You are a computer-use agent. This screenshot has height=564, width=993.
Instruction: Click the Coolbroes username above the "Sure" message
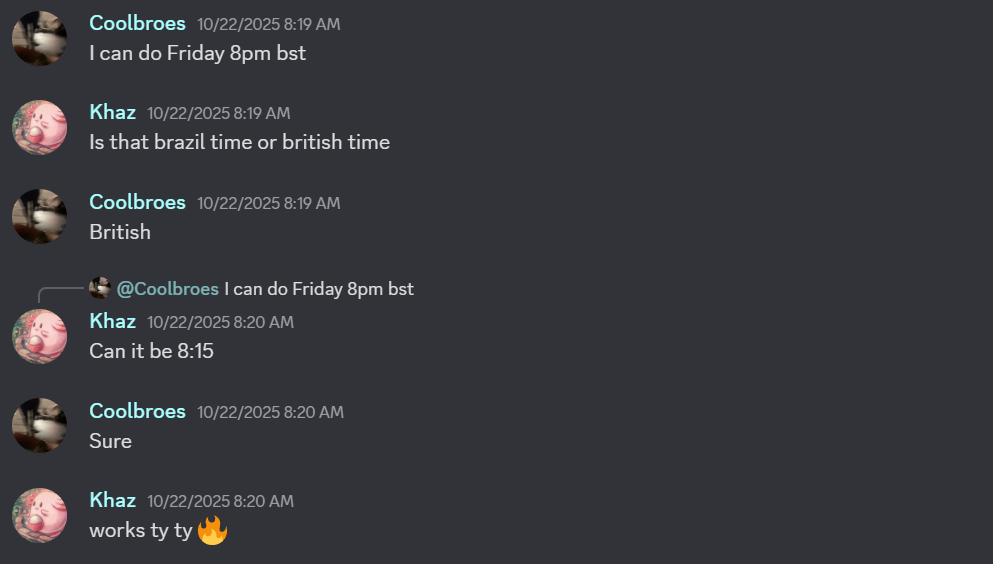tap(137, 411)
